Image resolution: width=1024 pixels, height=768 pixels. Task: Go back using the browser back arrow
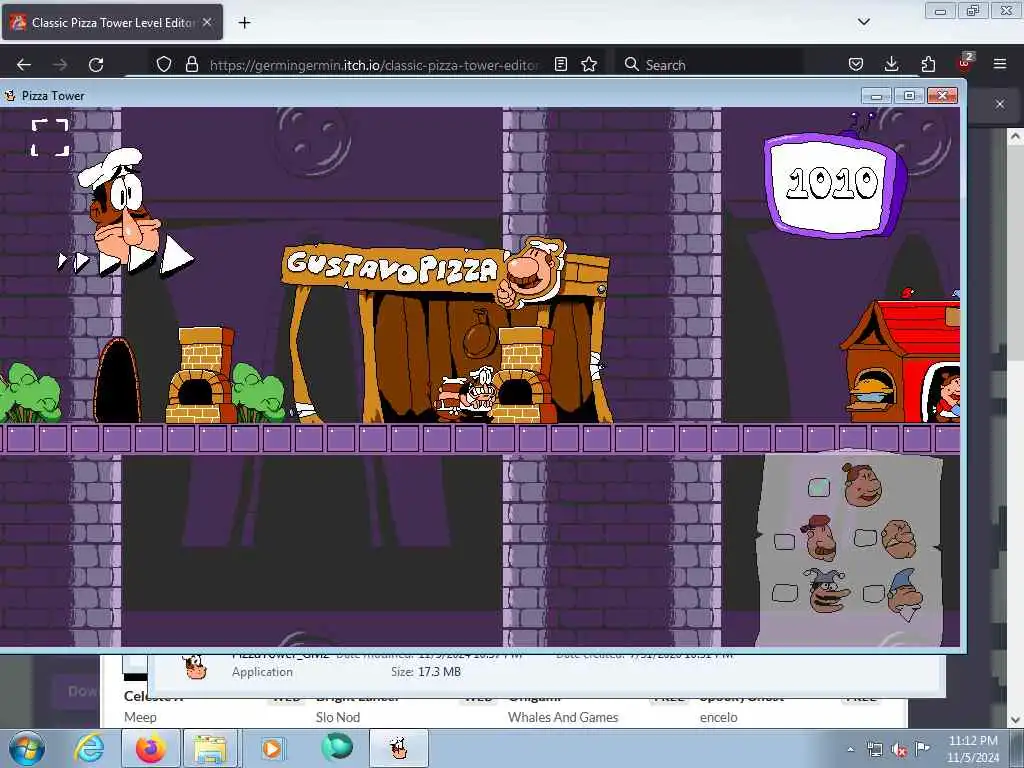click(24, 65)
